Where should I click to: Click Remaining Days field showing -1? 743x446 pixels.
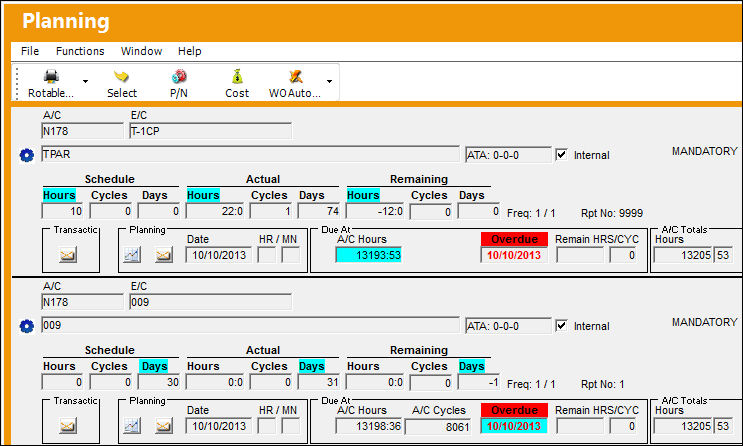click(x=479, y=382)
